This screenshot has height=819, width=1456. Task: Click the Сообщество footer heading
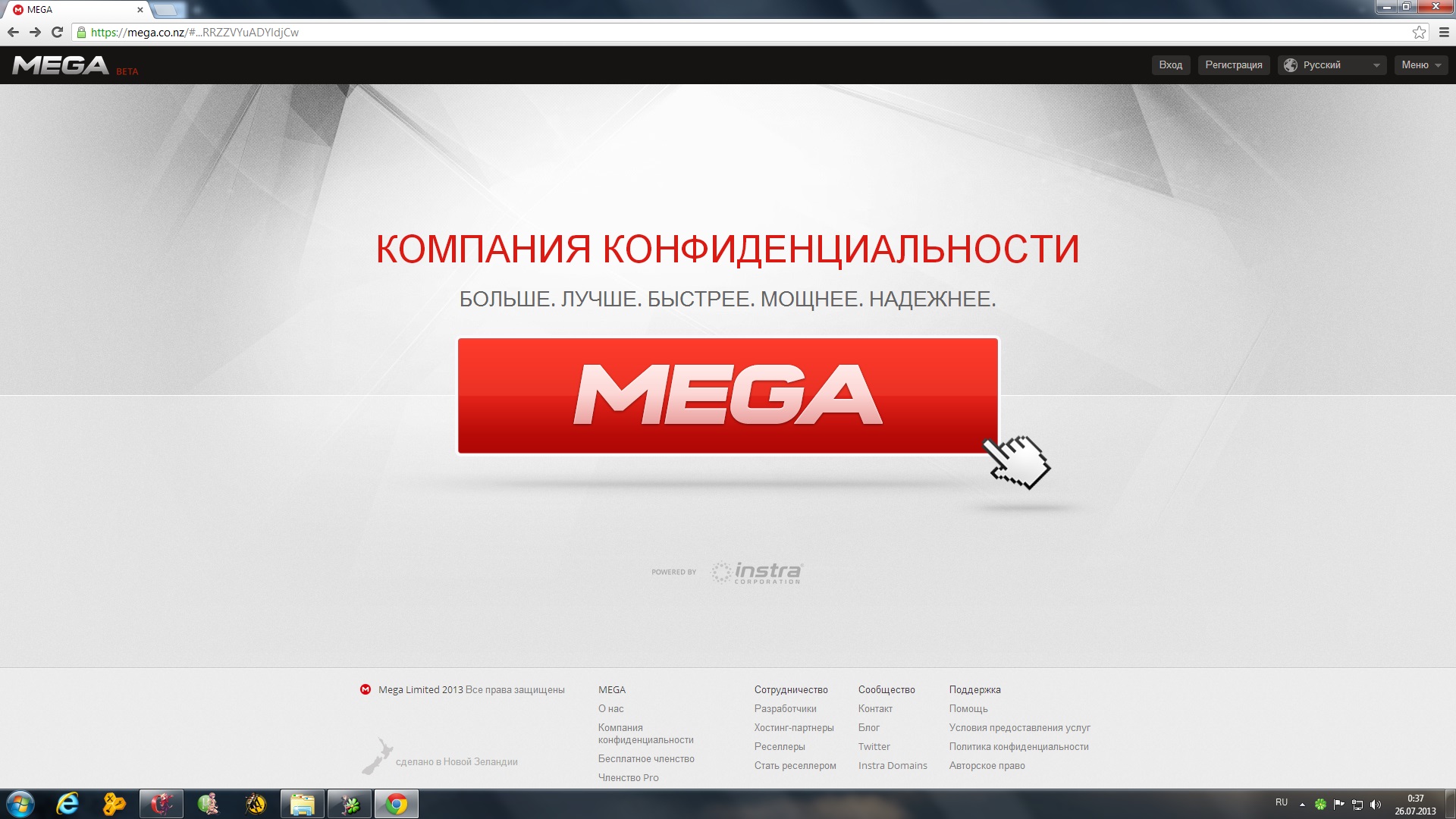click(x=886, y=690)
